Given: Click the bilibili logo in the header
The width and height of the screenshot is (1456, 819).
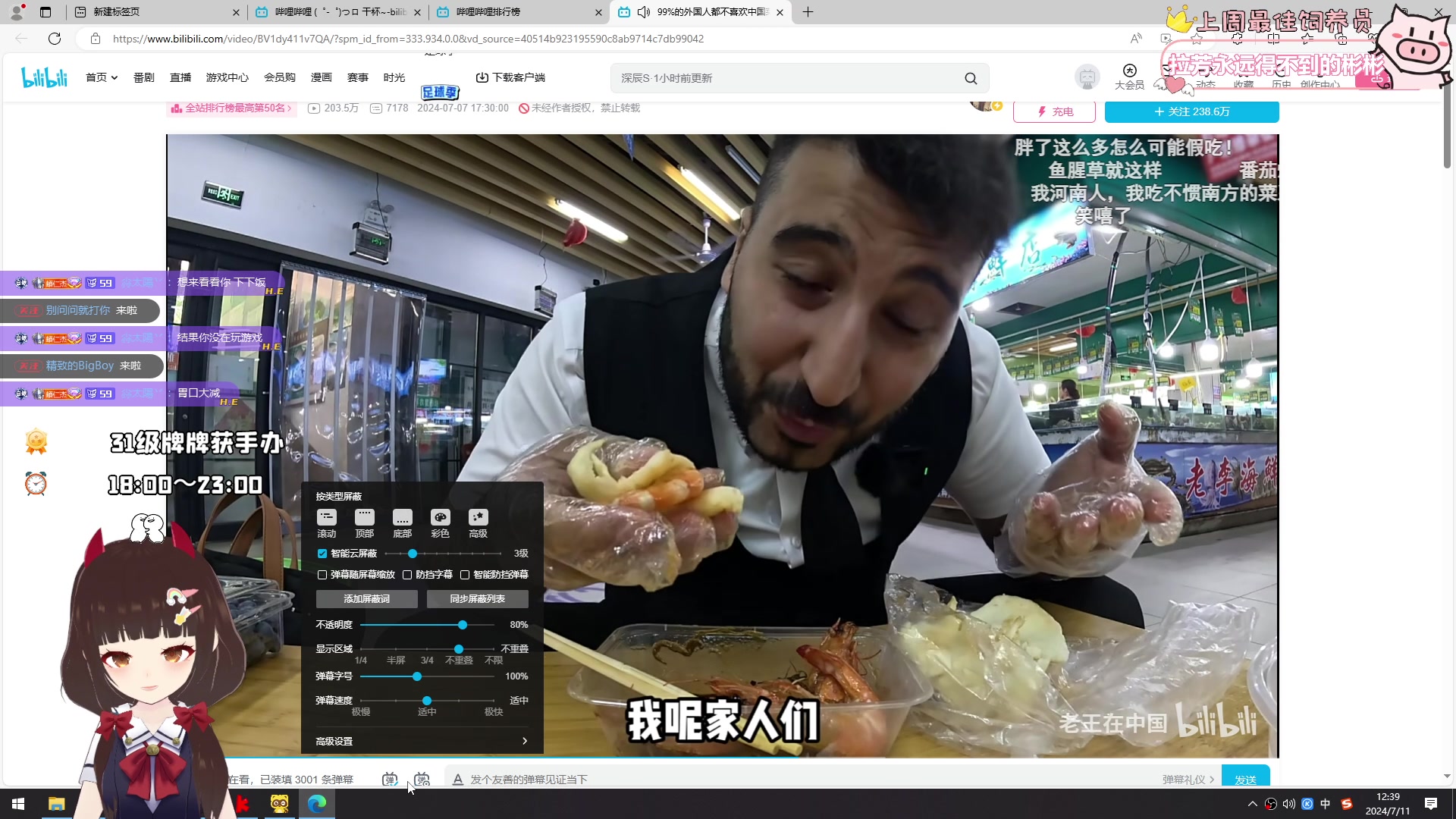Looking at the screenshot, I should point(44,77).
